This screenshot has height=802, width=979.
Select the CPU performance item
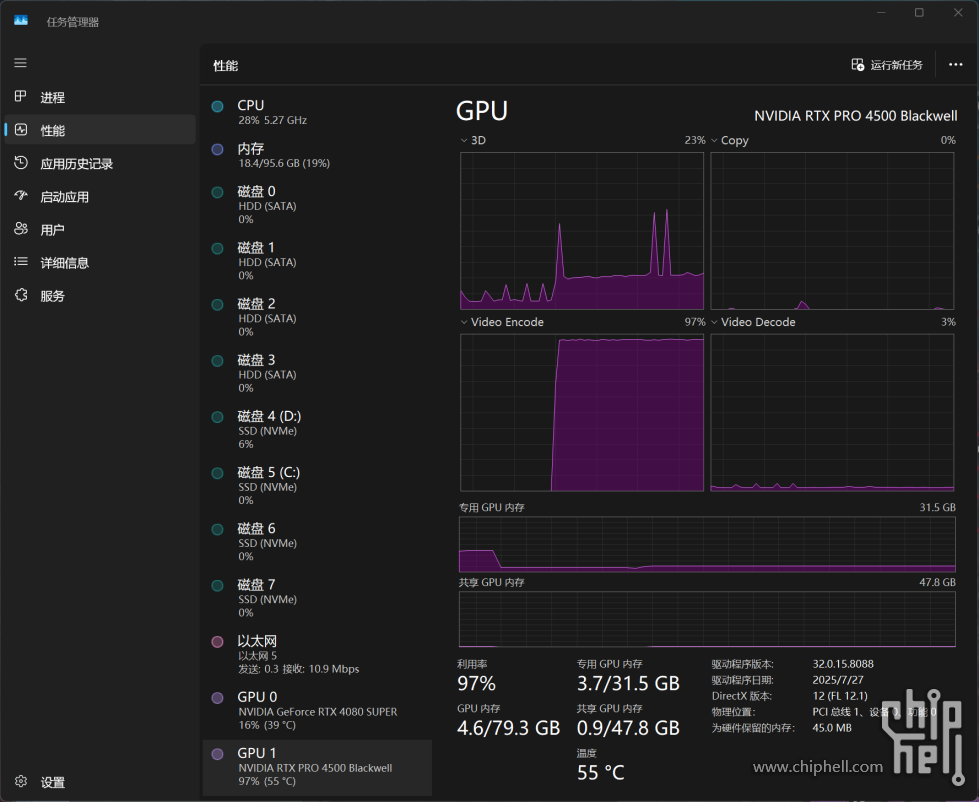(317, 112)
